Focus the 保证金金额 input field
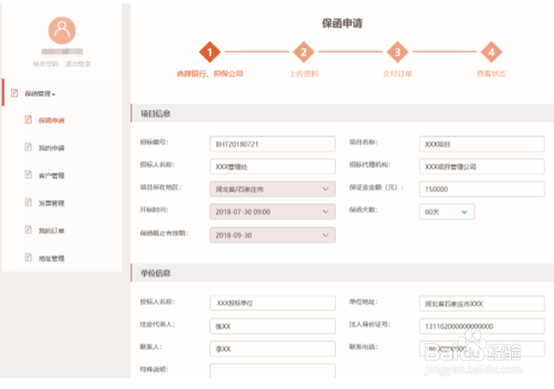554x389 pixels. 482,189
